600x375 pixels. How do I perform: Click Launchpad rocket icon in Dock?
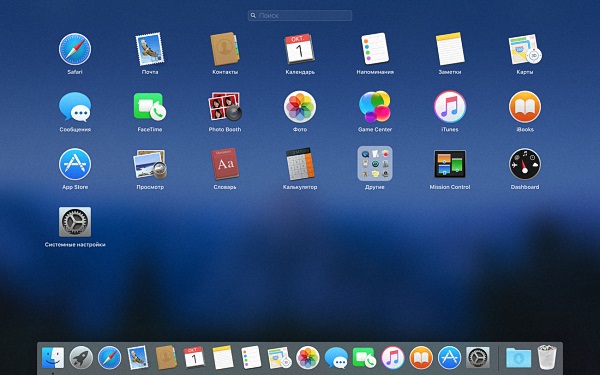pos(81,358)
